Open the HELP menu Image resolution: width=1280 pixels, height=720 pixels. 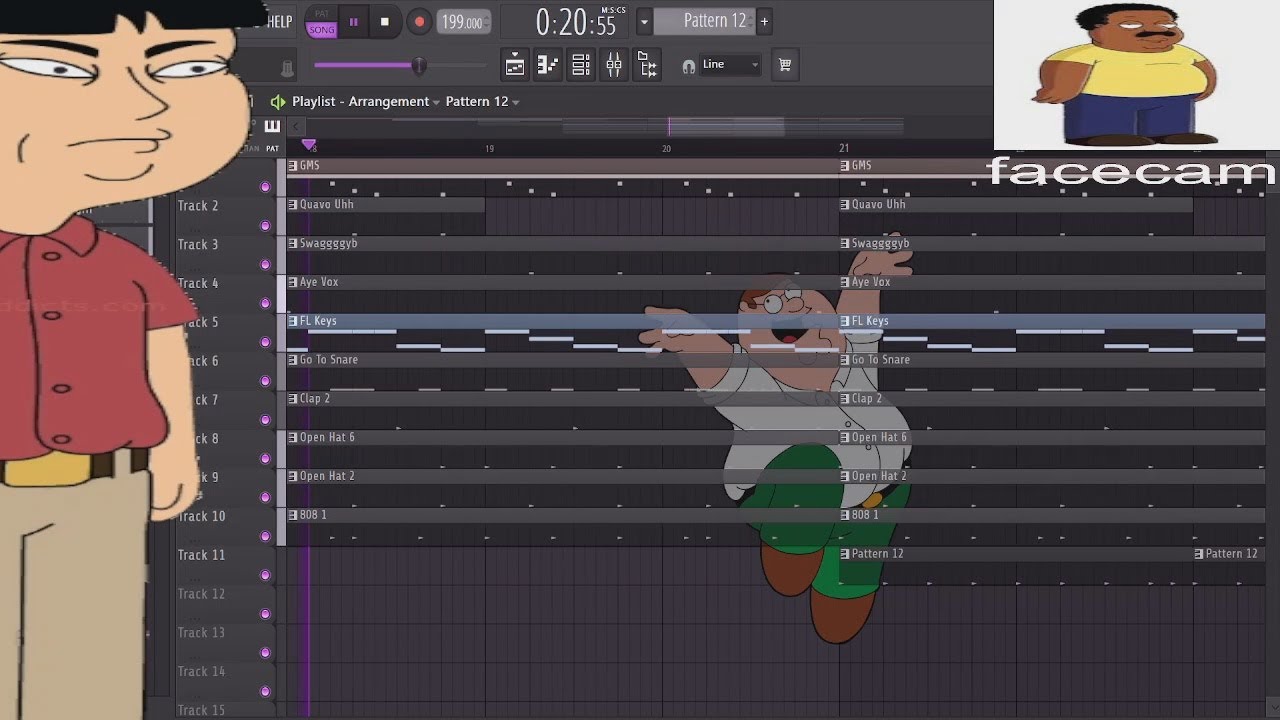279,21
